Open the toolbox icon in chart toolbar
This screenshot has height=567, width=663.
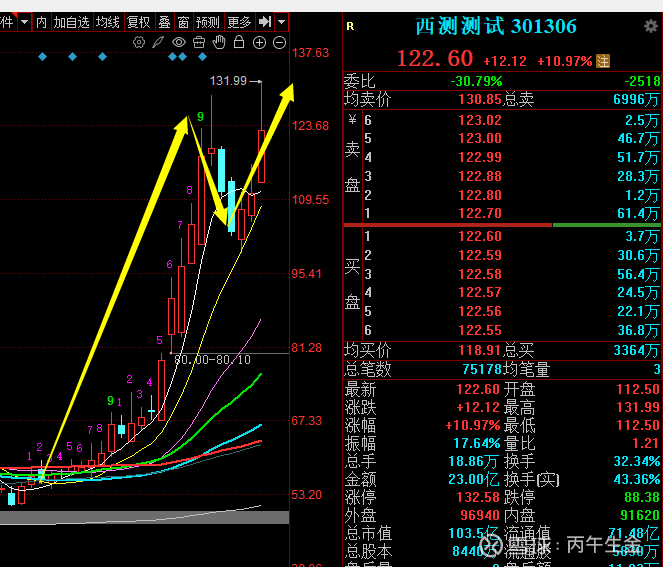click(x=199, y=42)
